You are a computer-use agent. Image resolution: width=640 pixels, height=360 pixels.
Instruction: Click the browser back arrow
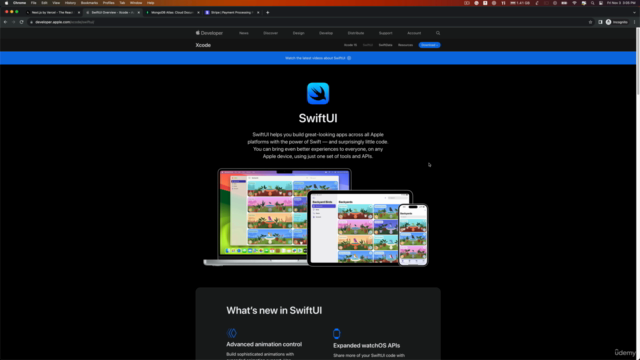point(5,22)
